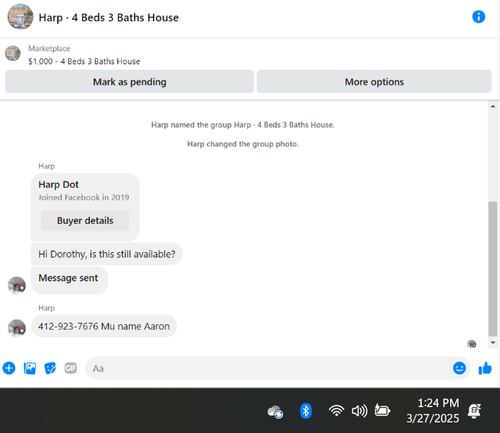
Task: Click the group photo avatar in header
Action: point(20,17)
